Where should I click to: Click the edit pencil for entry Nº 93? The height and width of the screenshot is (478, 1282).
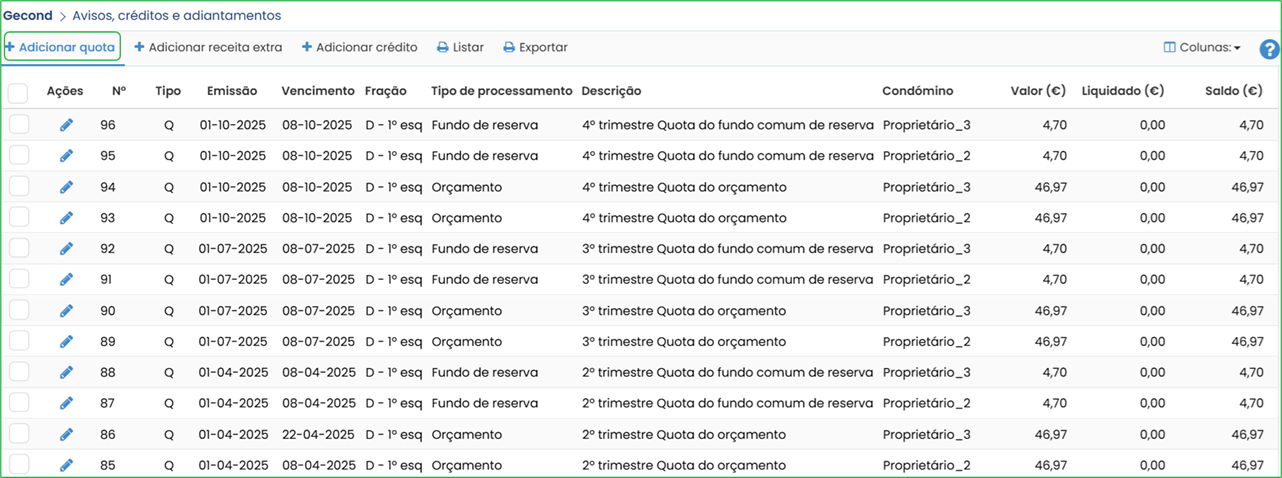point(67,218)
